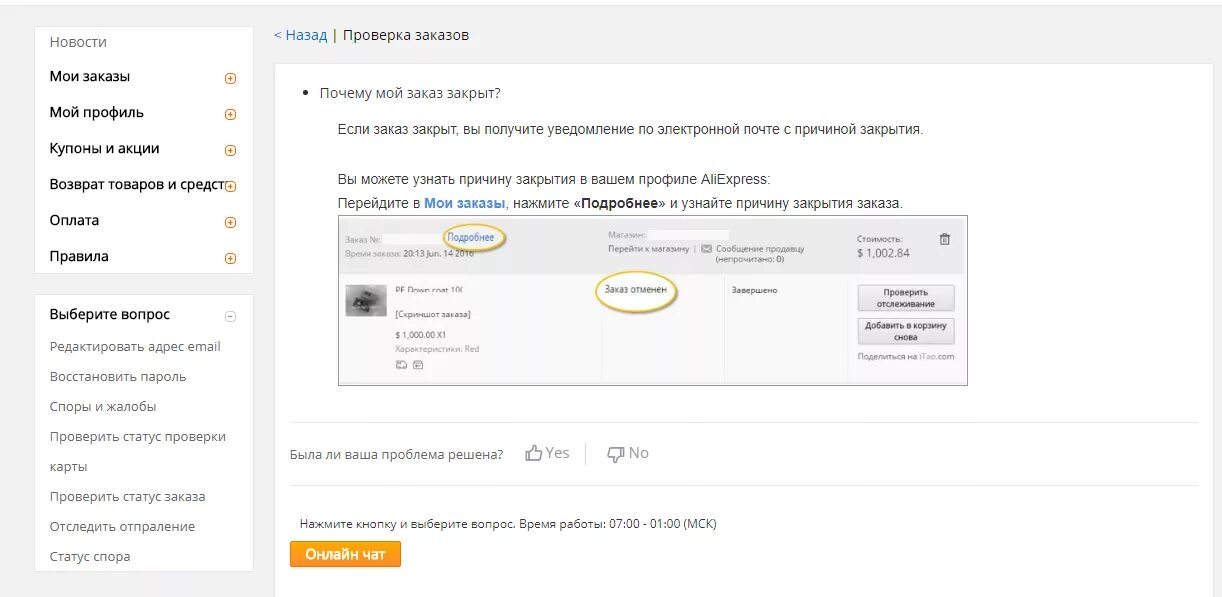Open the Мои заказы hyperlink in text
1222x597 pixels.
click(x=464, y=203)
